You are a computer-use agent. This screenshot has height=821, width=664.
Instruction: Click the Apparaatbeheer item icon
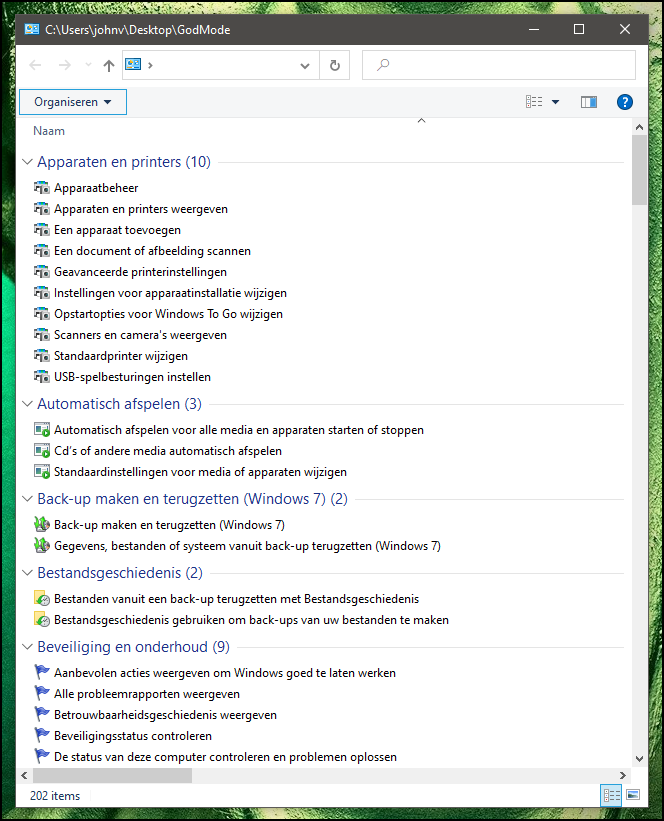(41, 188)
